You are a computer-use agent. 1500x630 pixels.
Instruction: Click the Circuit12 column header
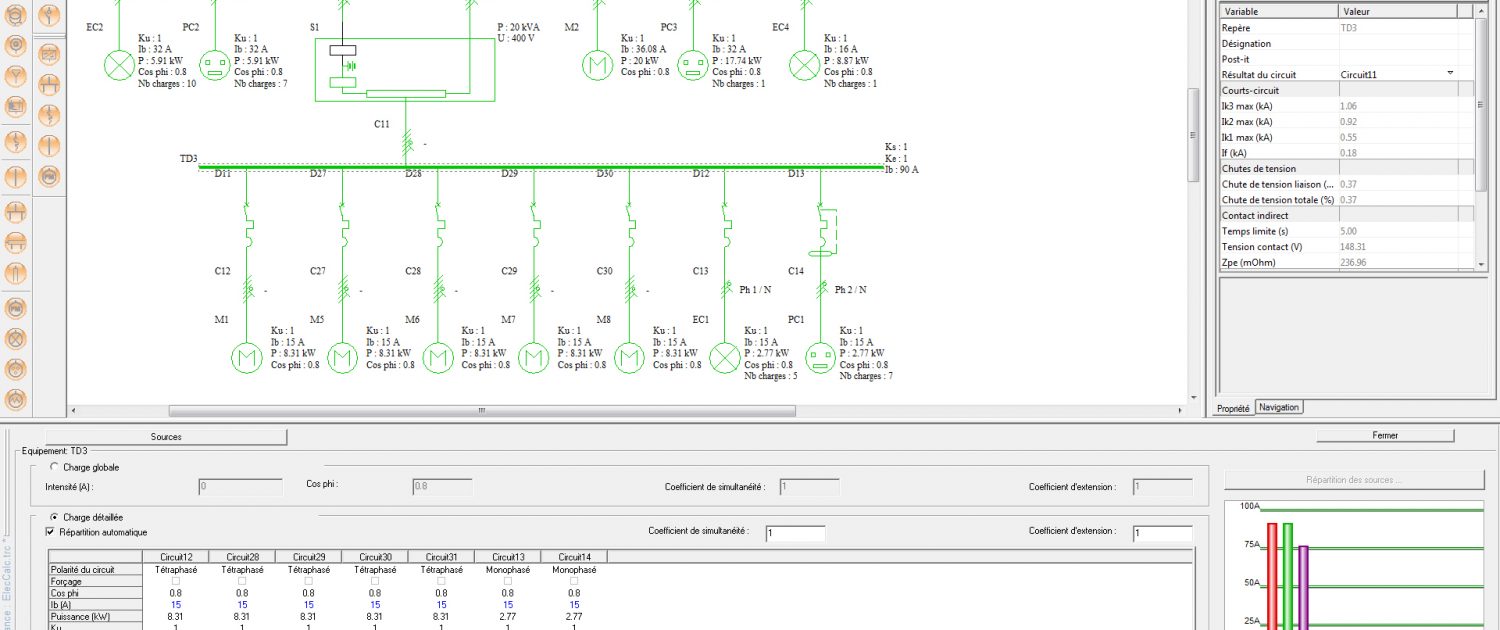(x=175, y=557)
